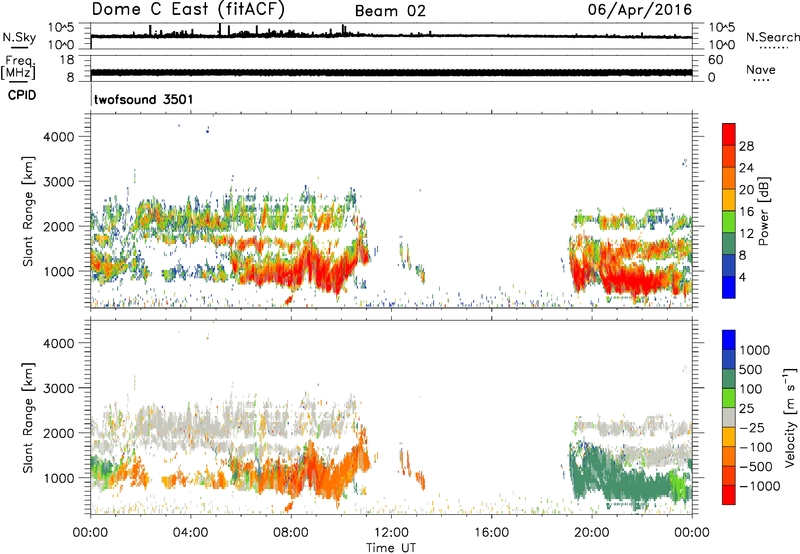Select the "CPID" row label

[x=22, y=95]
